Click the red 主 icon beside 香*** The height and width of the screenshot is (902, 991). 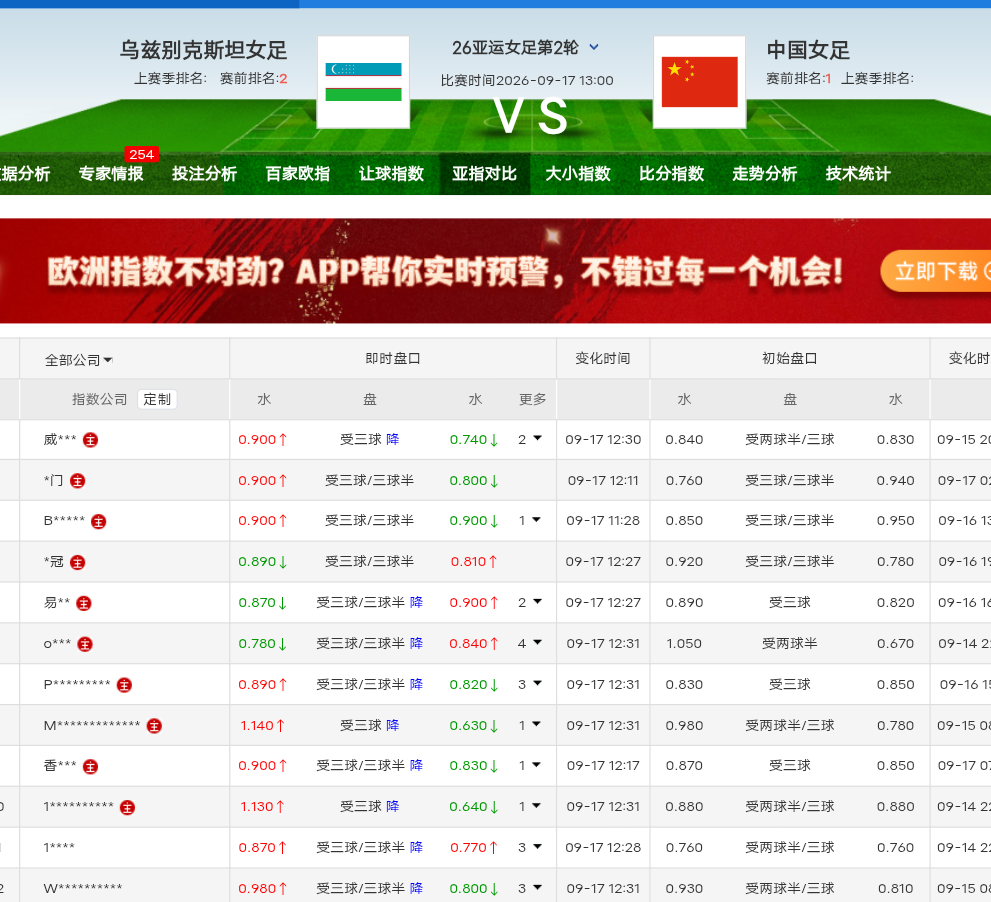click(x=90, y=767)
